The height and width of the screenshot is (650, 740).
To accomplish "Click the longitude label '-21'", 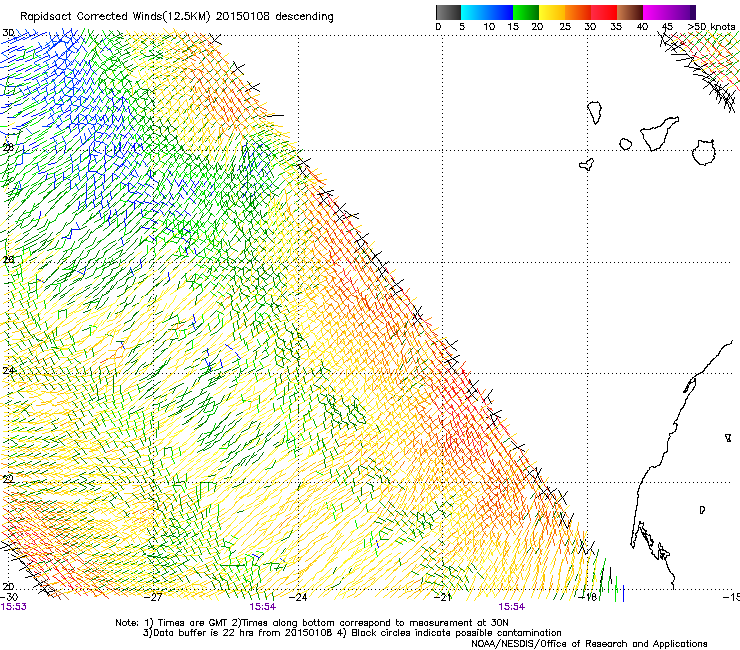I will [442, 597].
